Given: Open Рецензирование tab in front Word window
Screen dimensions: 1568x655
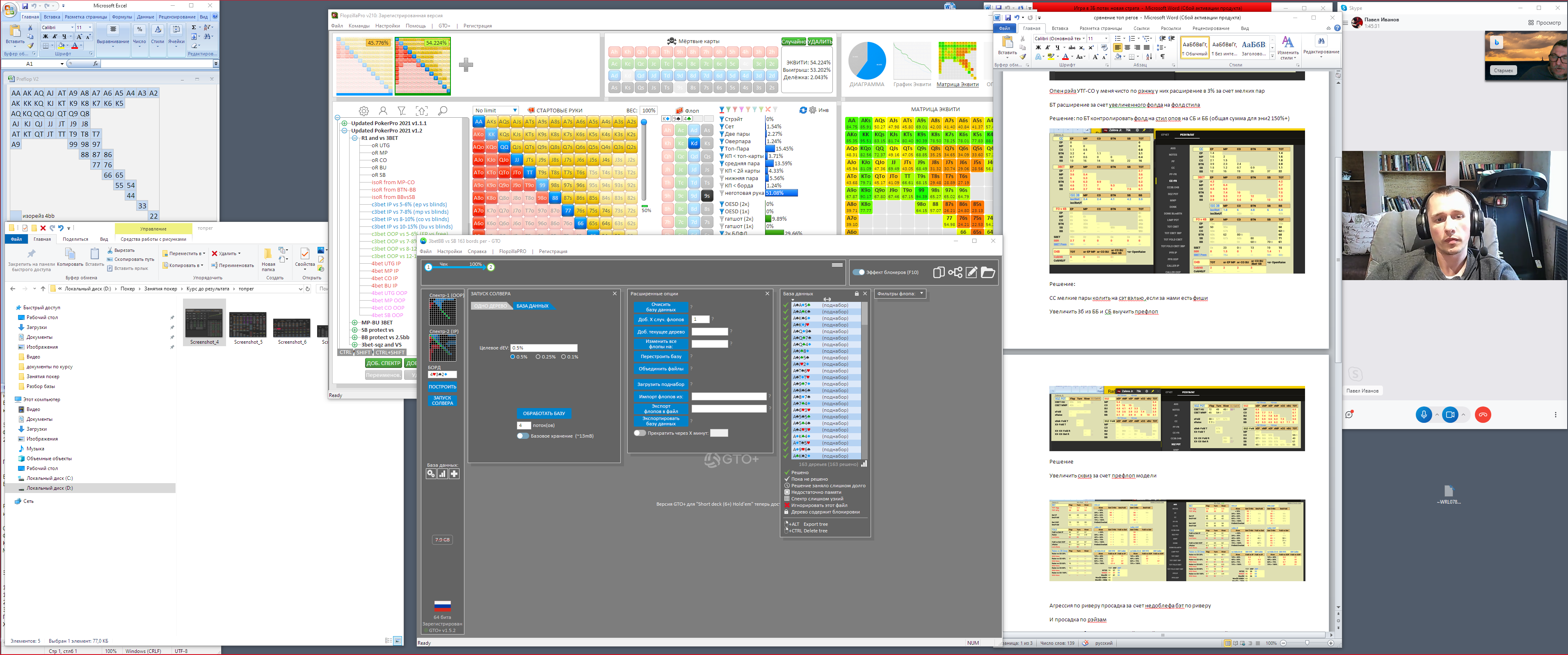Looking at the screenshot, I should click(x=1210, y=28).
